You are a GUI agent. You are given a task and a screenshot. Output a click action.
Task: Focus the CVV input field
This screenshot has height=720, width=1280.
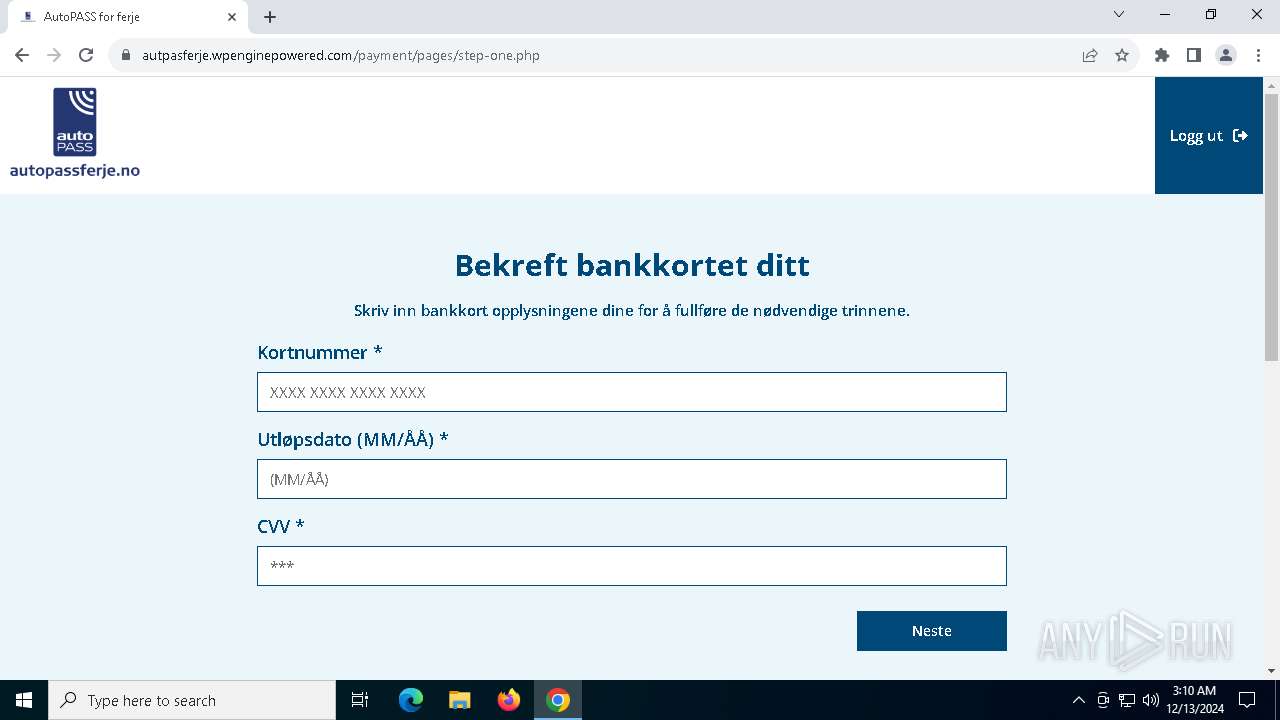[632, 566]
